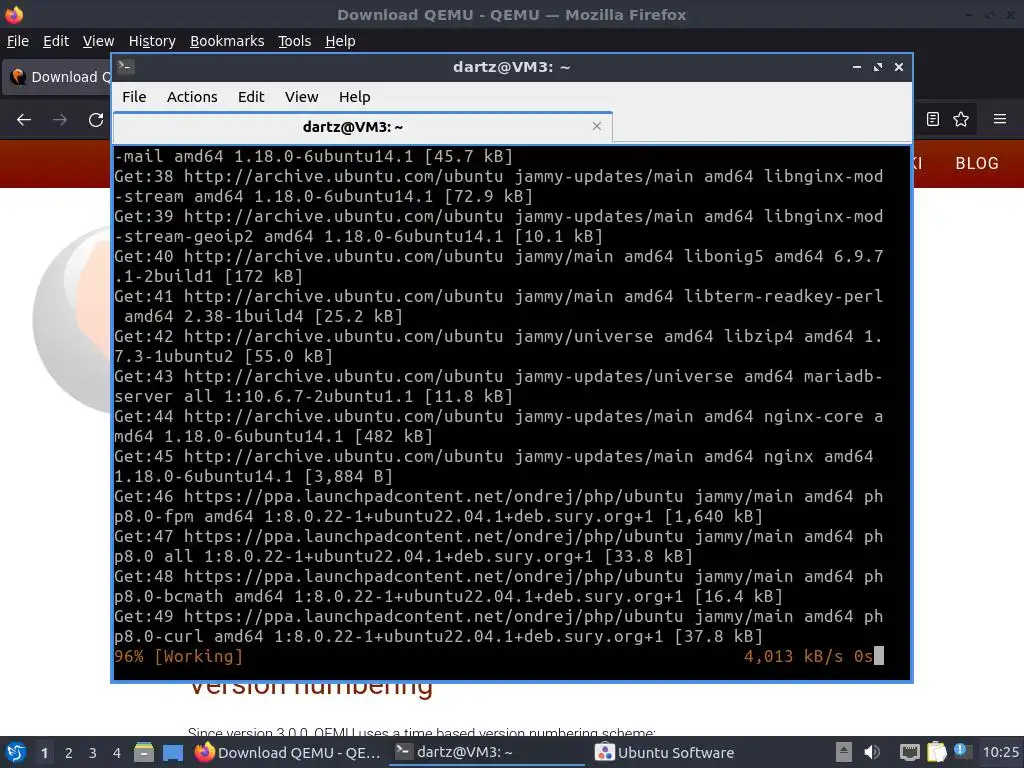Click the Get:49 php8.0-curl terminal line
The image size is (1024, 768).
coord(498,626)
